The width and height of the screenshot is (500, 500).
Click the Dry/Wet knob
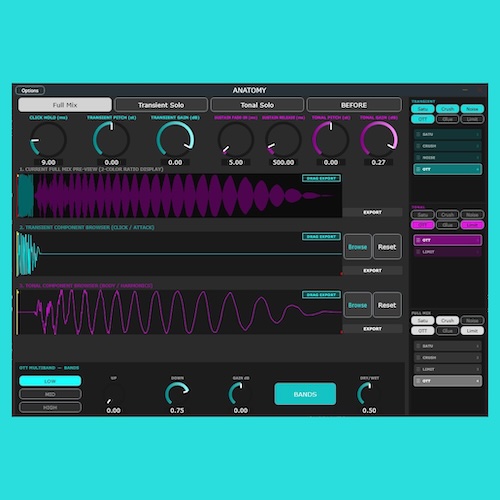click(x=369, y=394)
